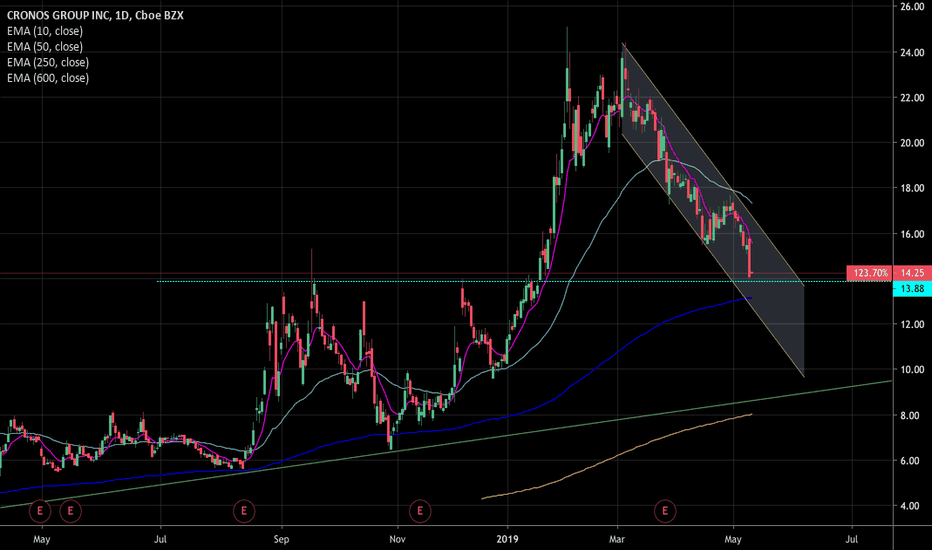
Task: Click the 18.00 price axis label
Action: (x=912, y=188)
